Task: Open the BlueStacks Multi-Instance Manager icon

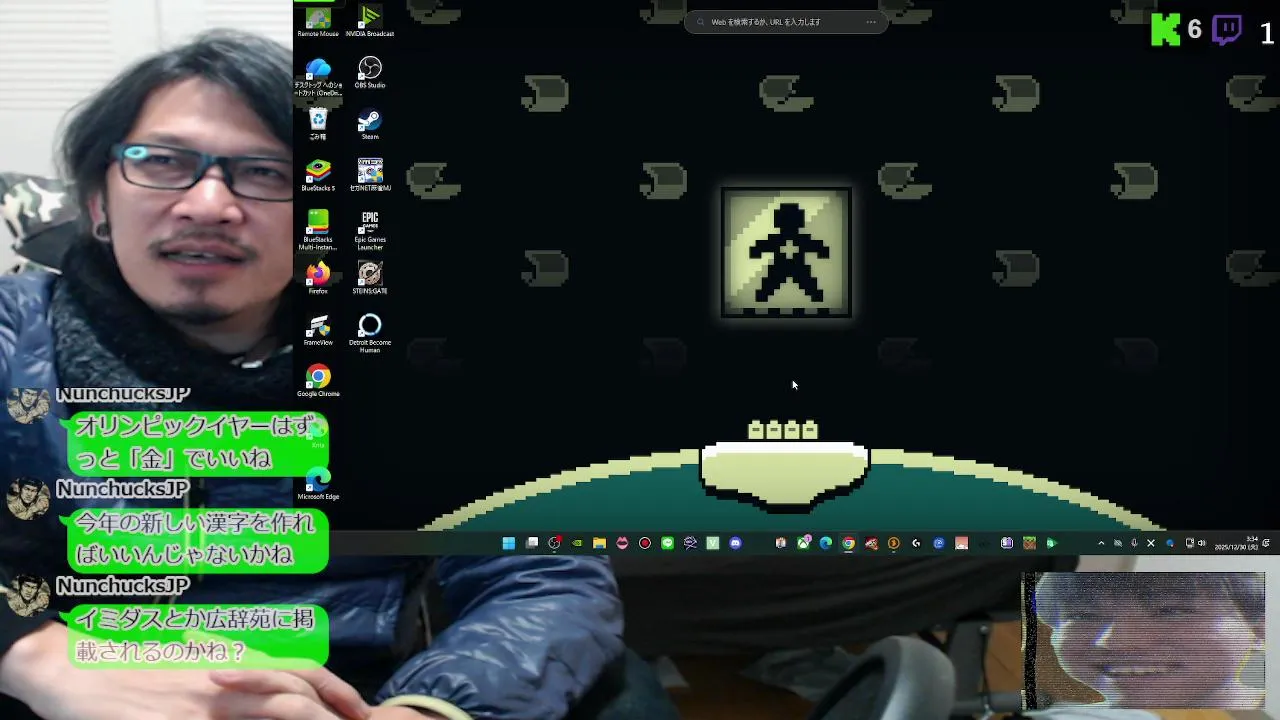Action: (x=318, y=229)
